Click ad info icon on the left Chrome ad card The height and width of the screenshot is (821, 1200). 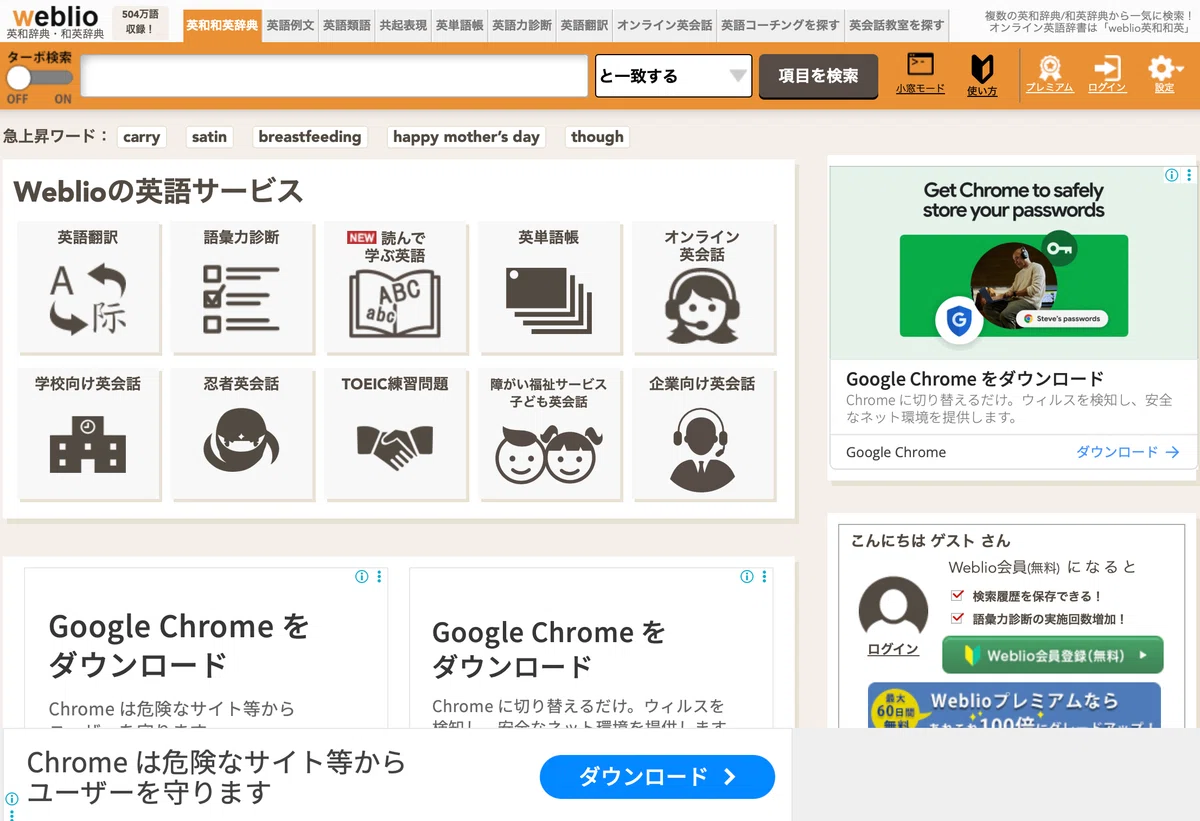[362, 577]
